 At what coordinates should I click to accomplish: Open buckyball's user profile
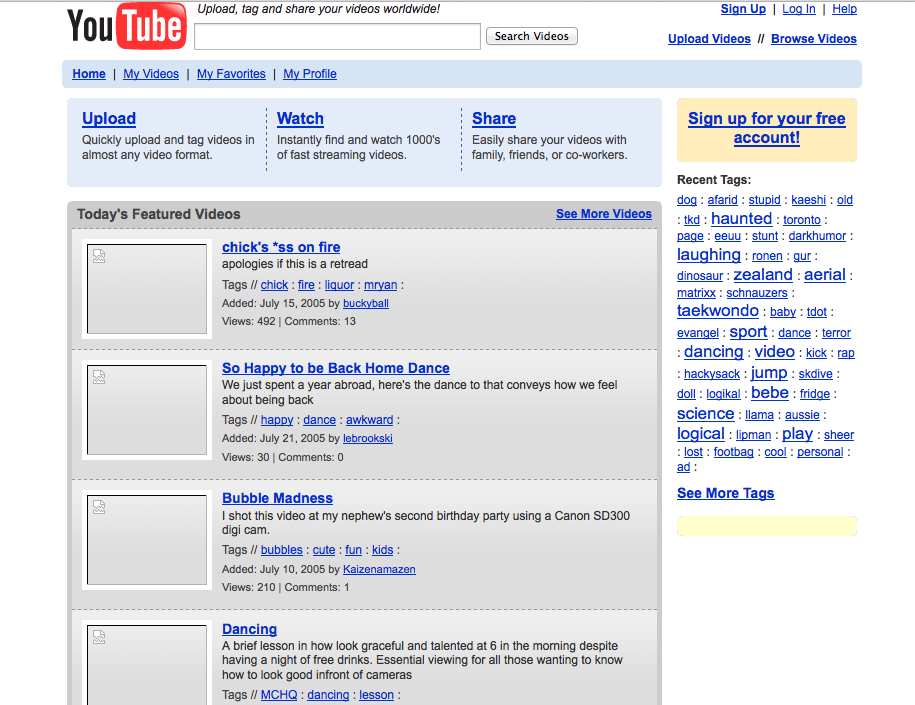tap(365, 303)
